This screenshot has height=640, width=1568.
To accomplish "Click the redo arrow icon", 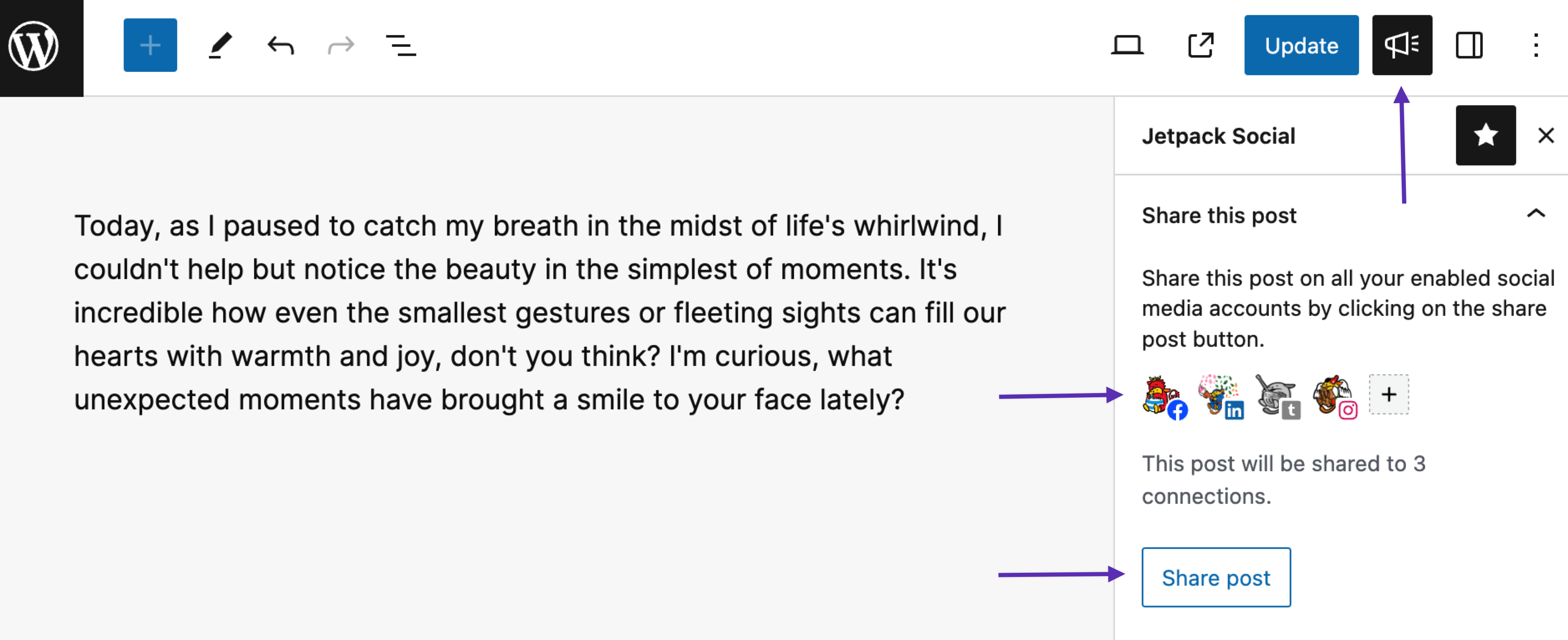I will click(x=340, y=45).
